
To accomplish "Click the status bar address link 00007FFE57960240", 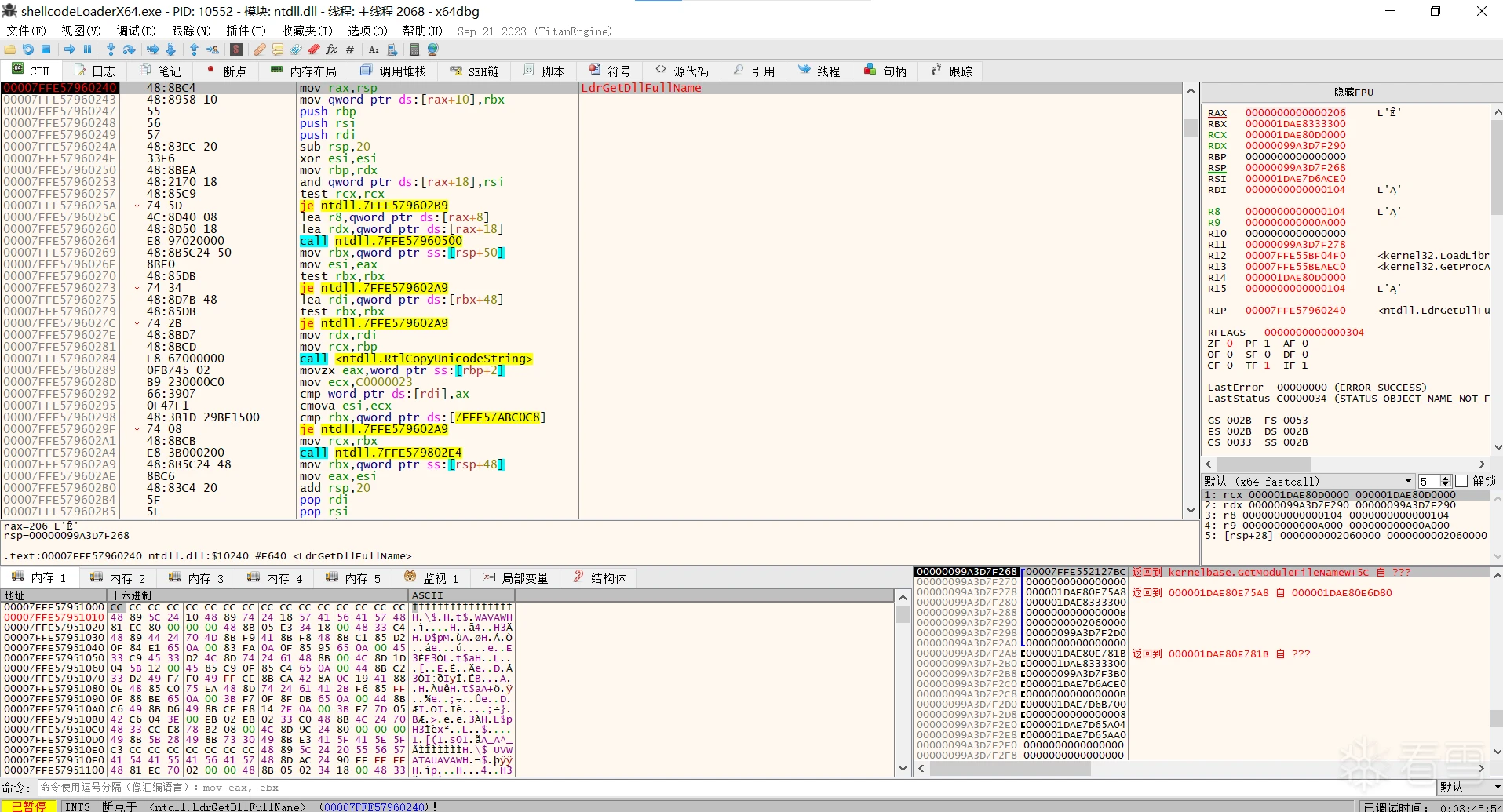I will click(x=375, y=807).
